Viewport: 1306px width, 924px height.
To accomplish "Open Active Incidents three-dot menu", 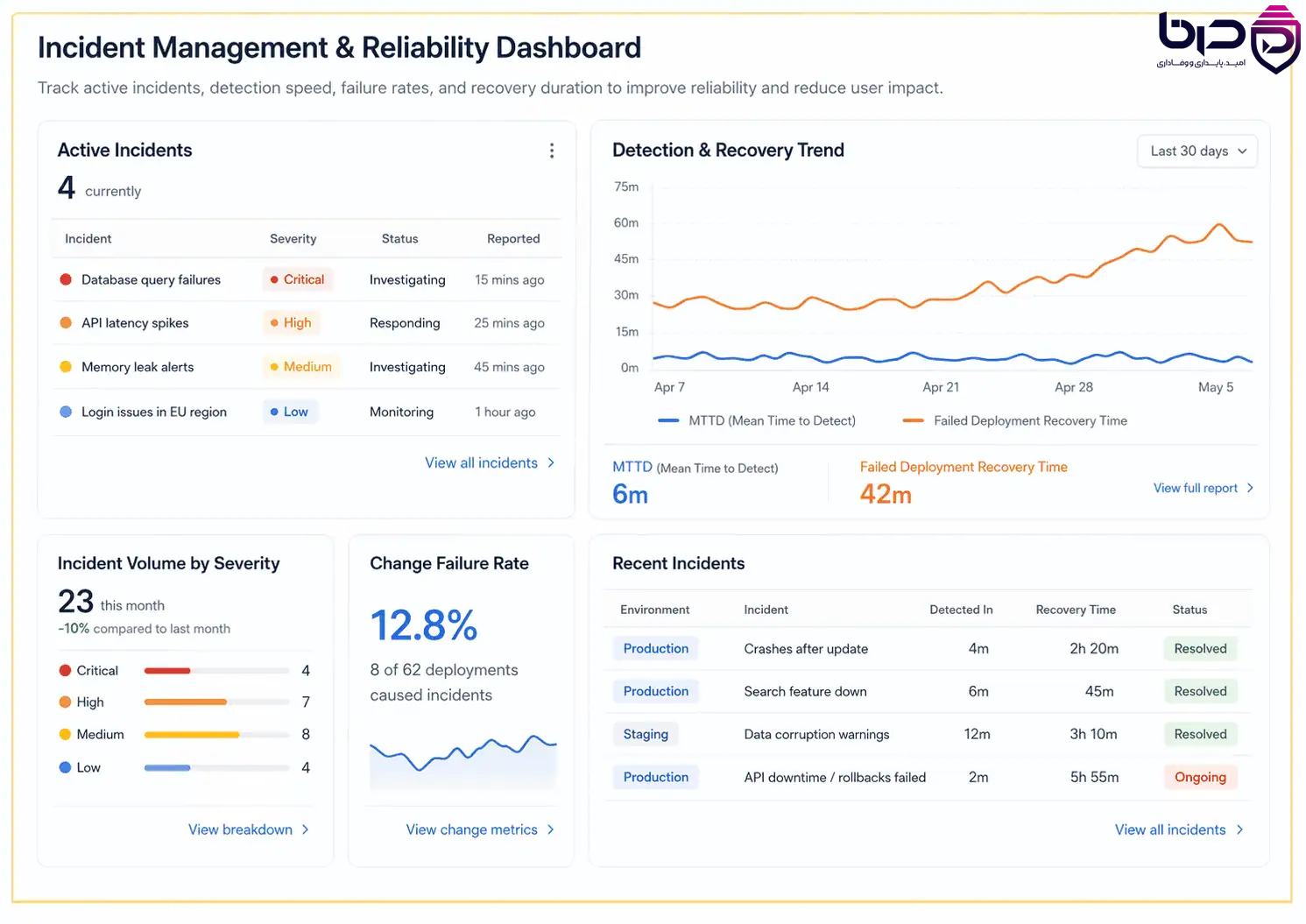I will (551, 151).
